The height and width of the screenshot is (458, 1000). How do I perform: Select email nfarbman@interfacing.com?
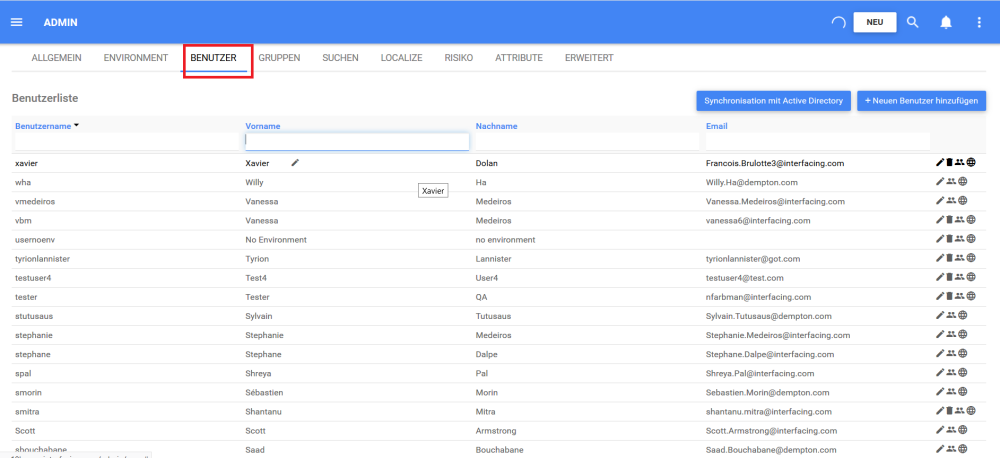pyautogui.click(x=759, y=297)
